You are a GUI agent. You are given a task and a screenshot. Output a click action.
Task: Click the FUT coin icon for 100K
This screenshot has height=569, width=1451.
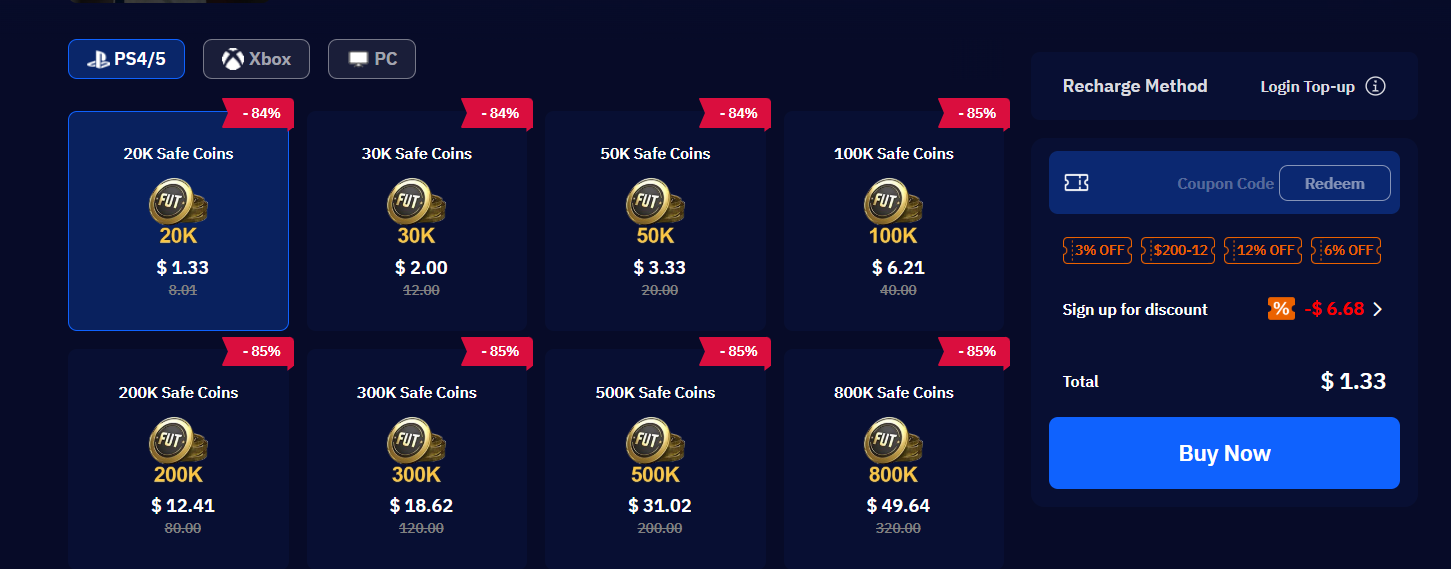pyautogui.click(x=893, y=203)
